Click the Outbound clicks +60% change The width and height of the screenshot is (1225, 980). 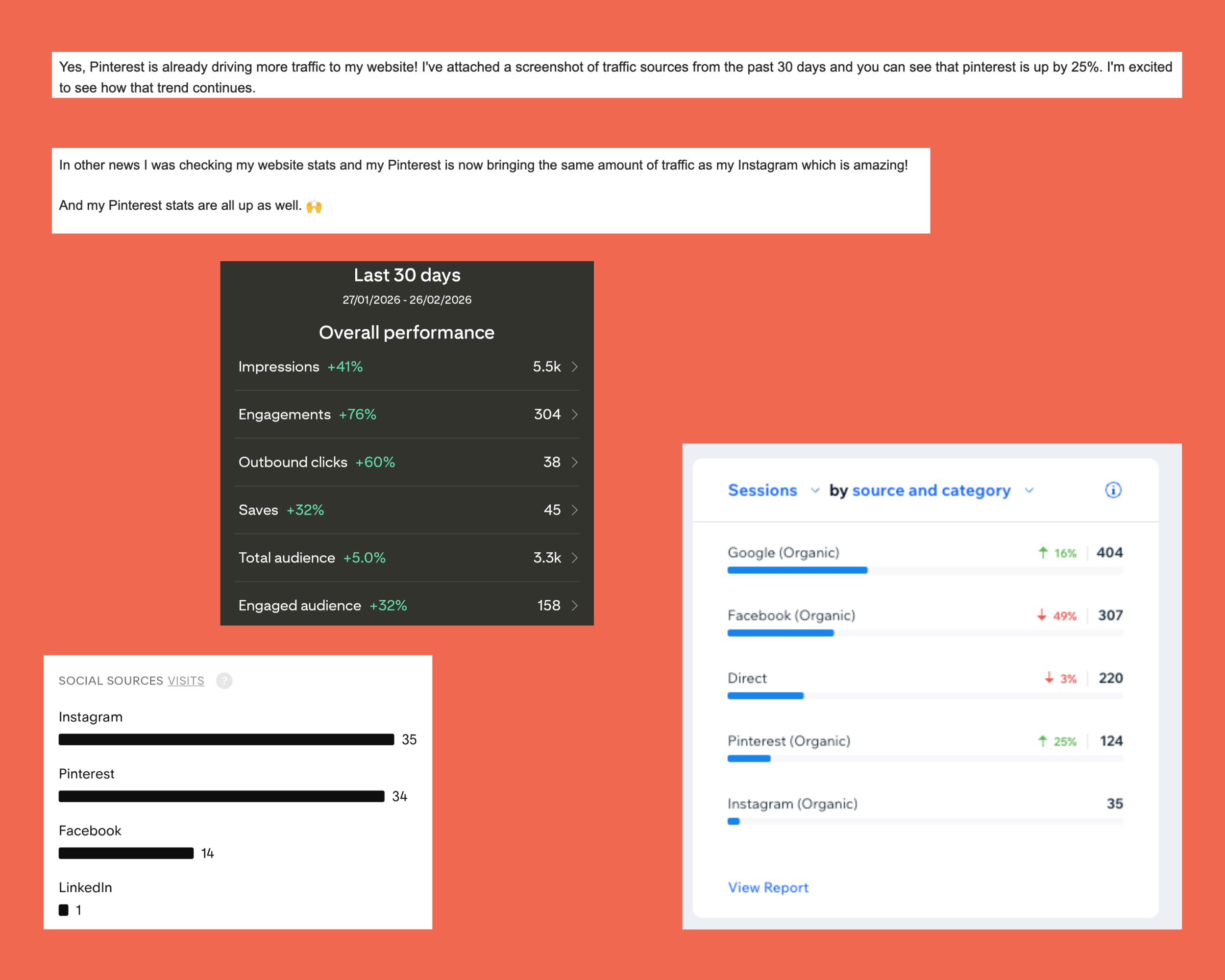point(375,462)
